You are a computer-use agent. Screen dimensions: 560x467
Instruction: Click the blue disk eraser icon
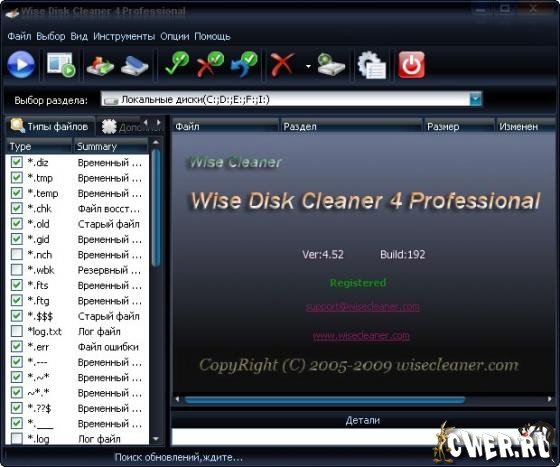(x=135, y=65)
